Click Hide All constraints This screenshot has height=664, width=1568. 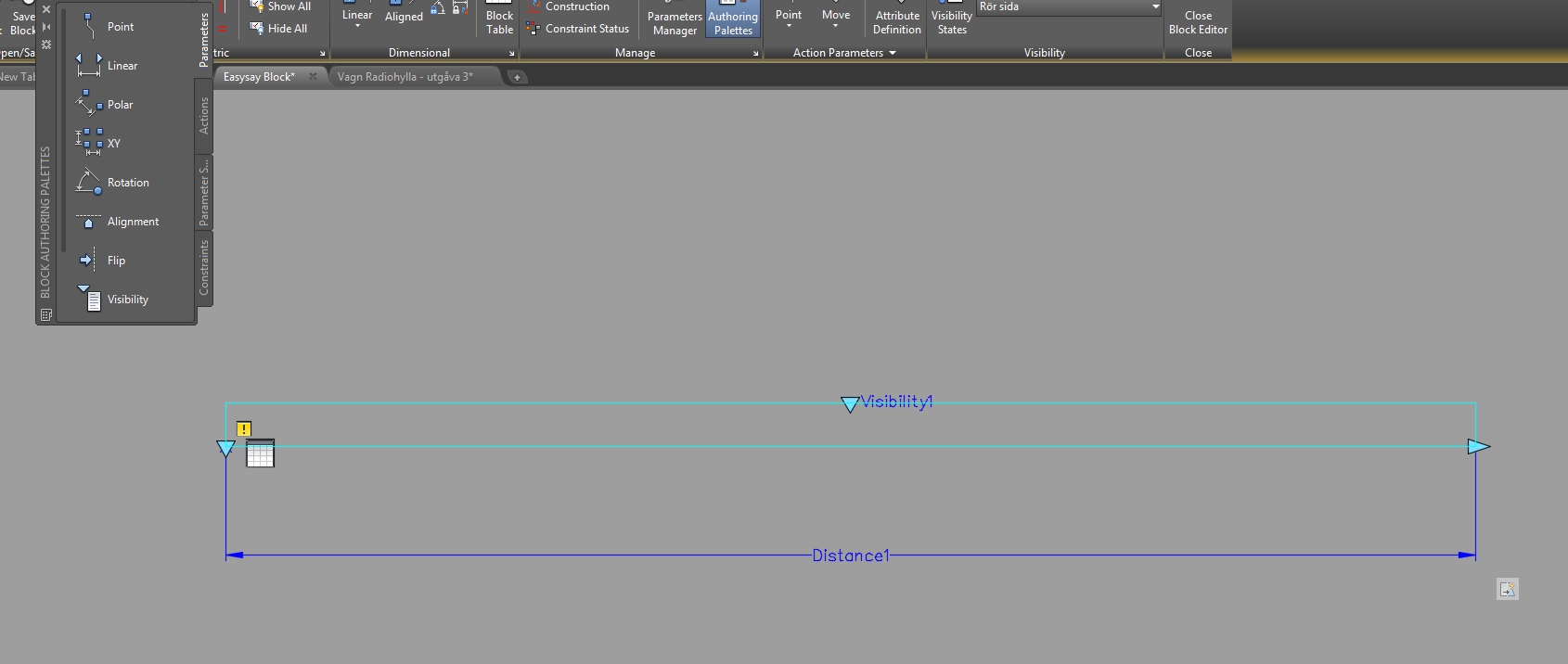(278, 29)
